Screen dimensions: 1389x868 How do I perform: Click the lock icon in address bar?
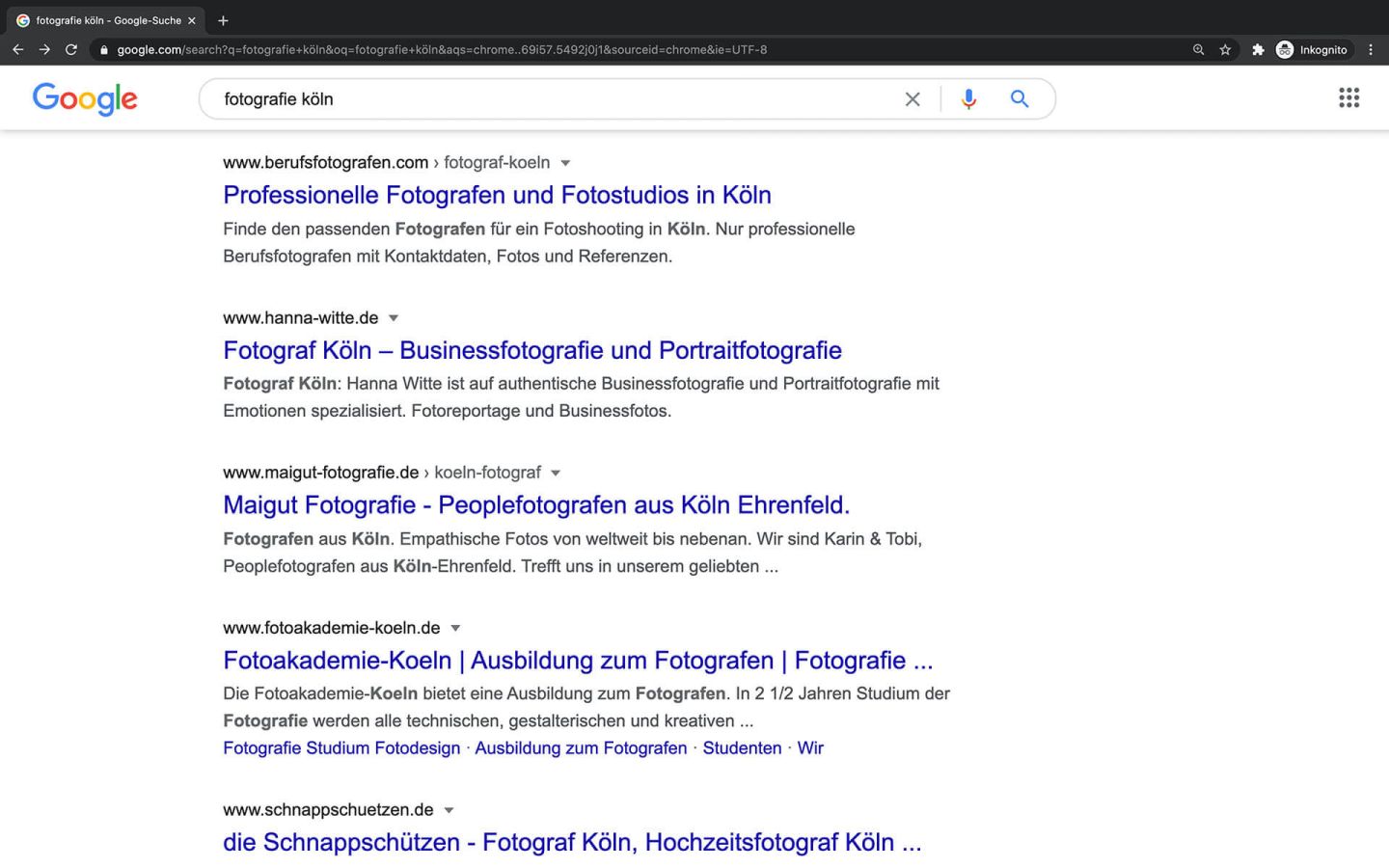[104, 50]
